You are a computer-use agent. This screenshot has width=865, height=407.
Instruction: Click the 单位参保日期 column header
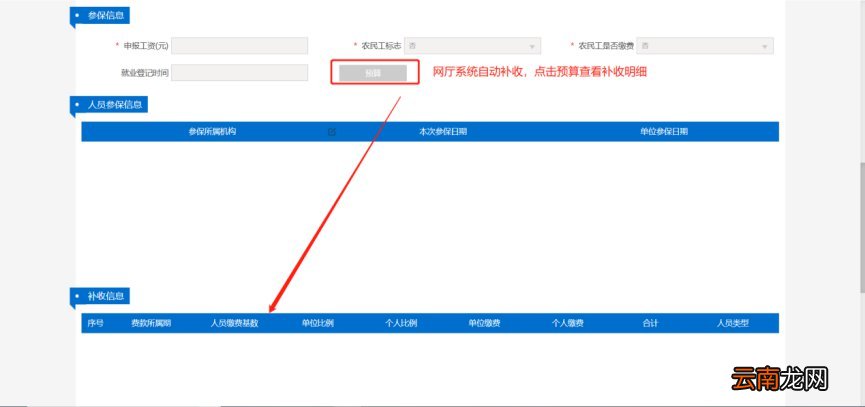tap(664, 132)
